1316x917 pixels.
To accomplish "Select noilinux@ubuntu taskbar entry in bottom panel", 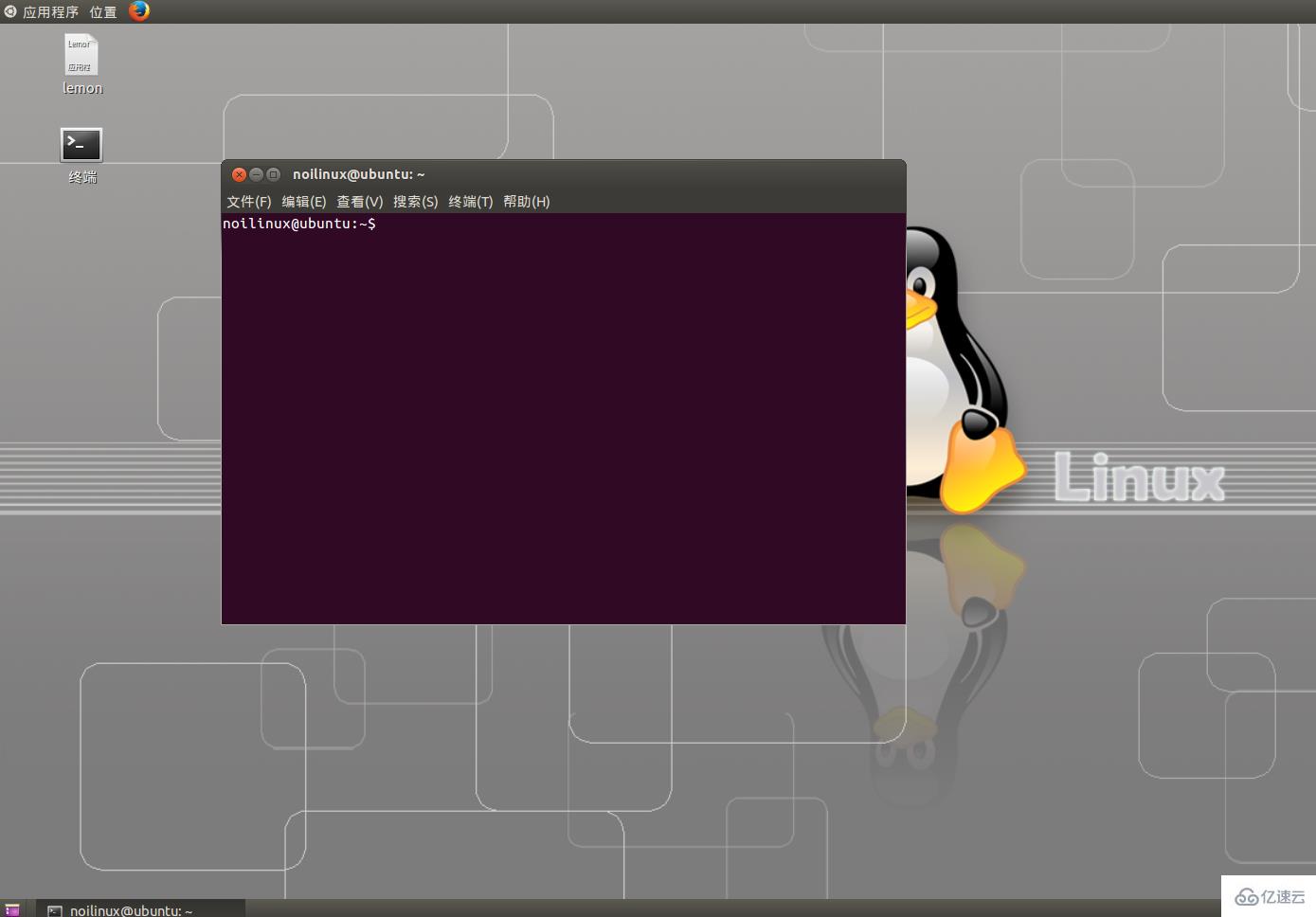I will 141,909.
